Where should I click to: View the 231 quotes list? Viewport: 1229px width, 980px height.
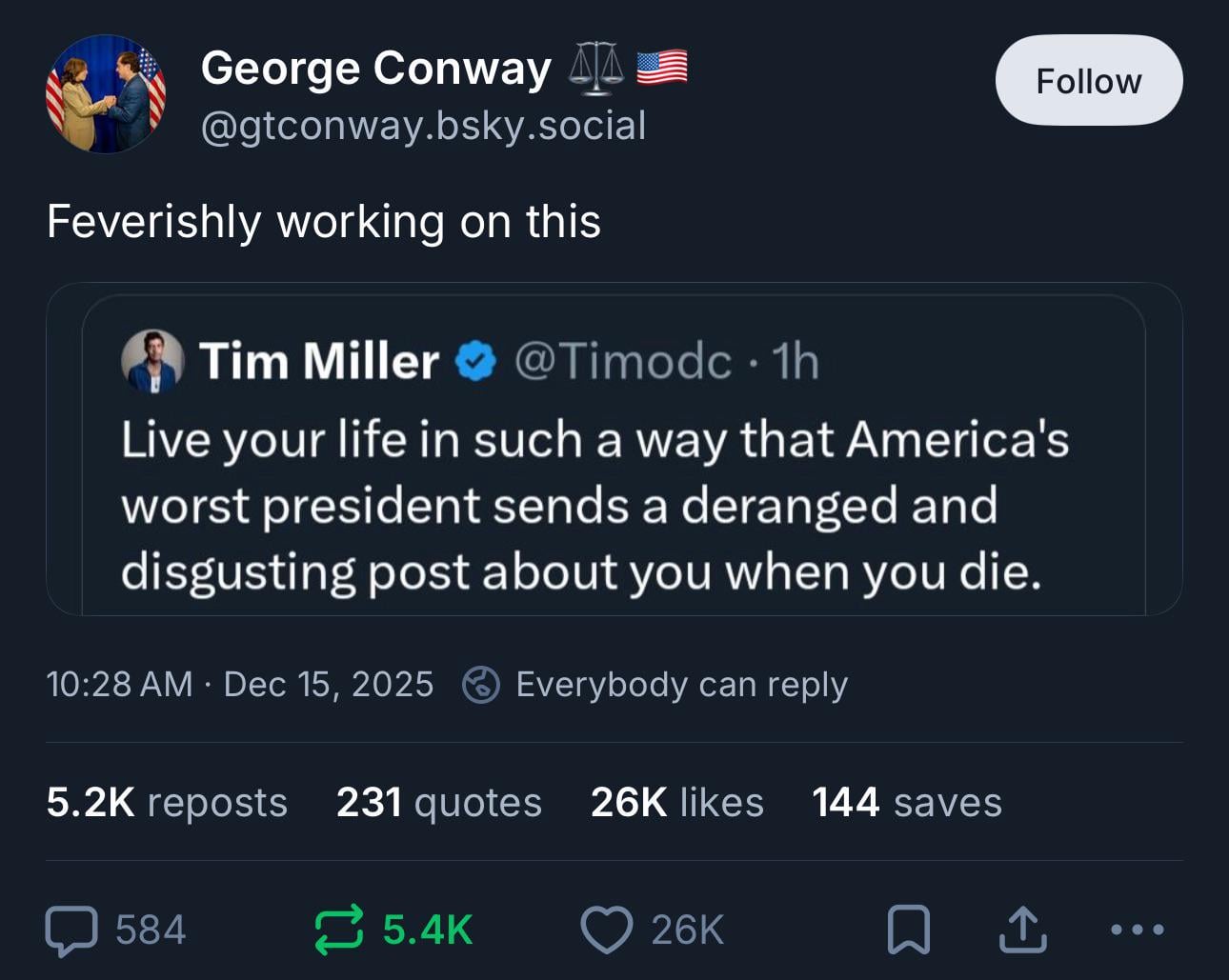(438, 802)
